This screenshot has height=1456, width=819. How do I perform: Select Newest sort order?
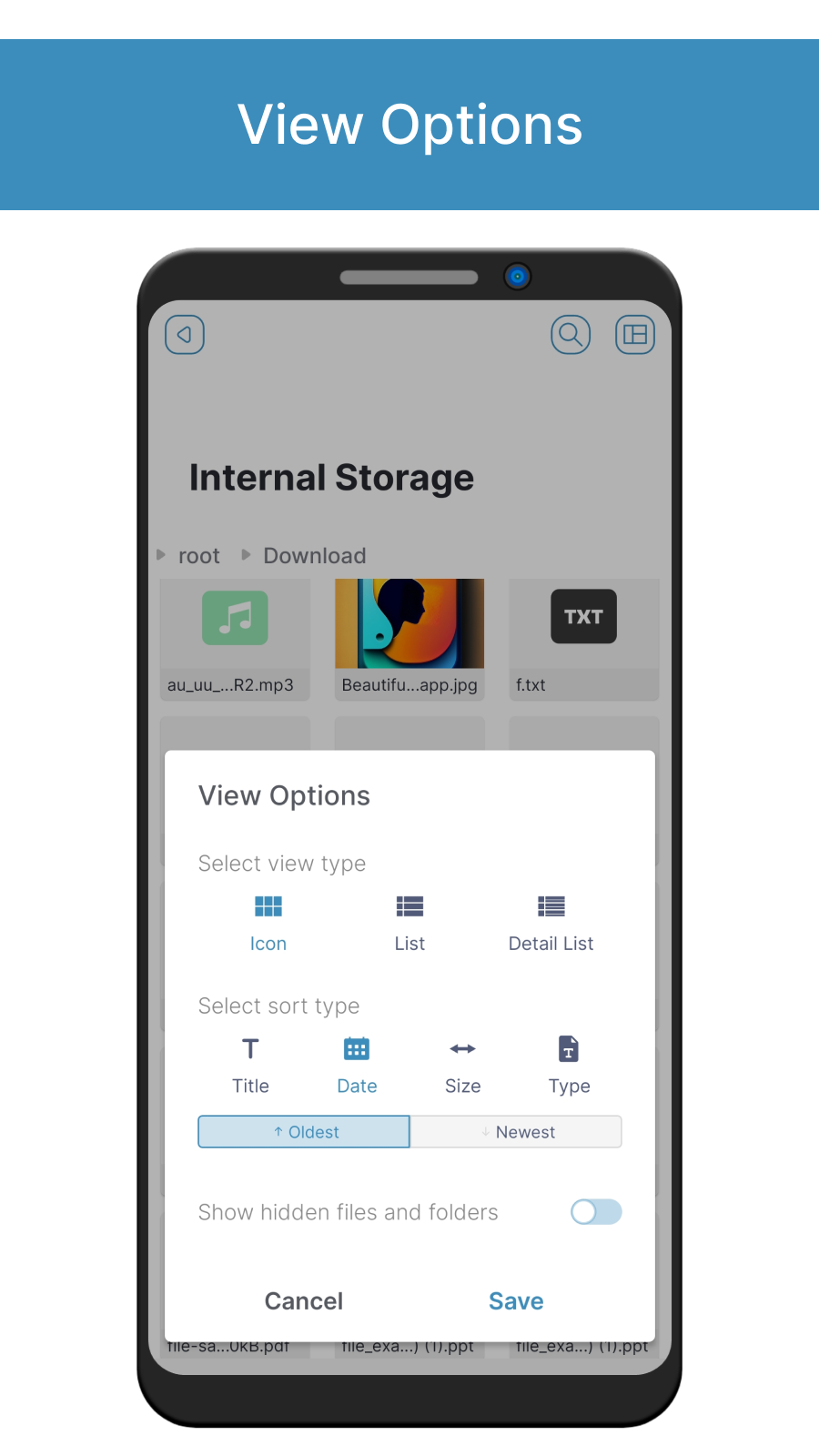[516, 1132]
